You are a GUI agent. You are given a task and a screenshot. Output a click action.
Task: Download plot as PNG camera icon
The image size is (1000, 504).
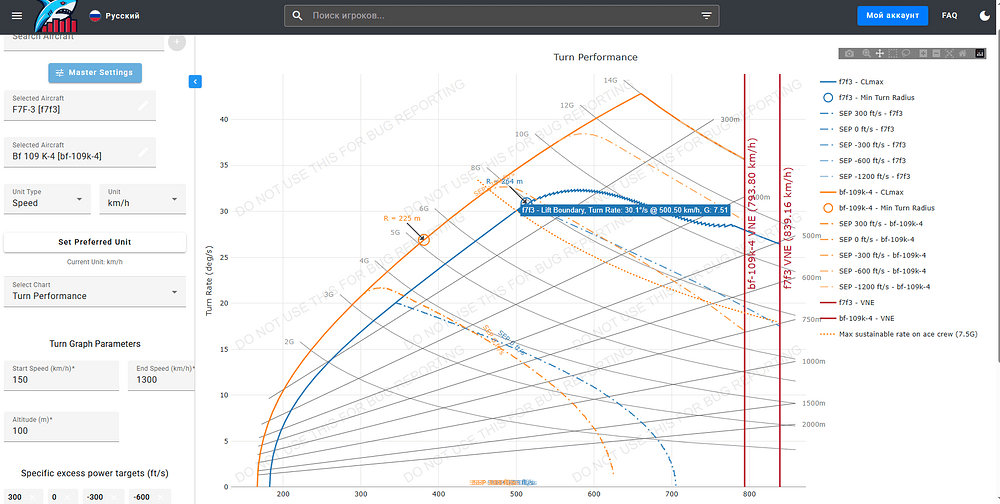point(849,53)
